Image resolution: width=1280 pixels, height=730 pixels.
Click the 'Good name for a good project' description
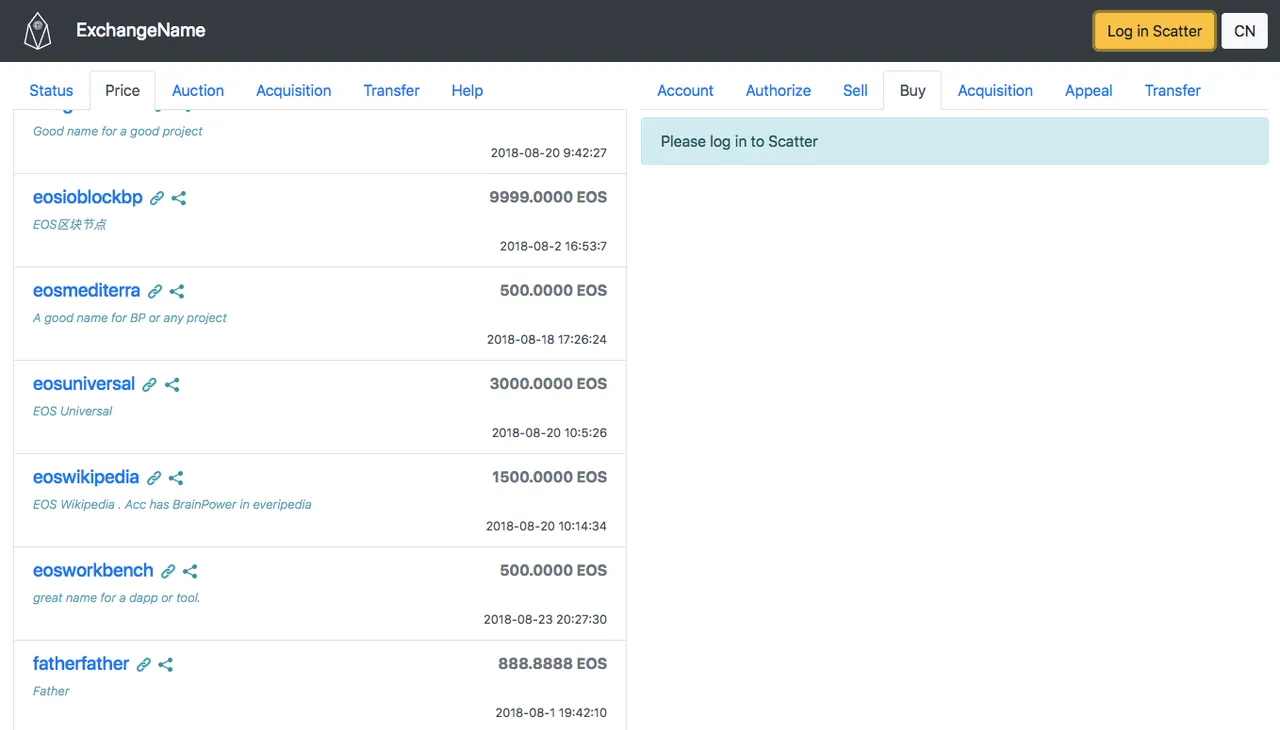point(117,131)
